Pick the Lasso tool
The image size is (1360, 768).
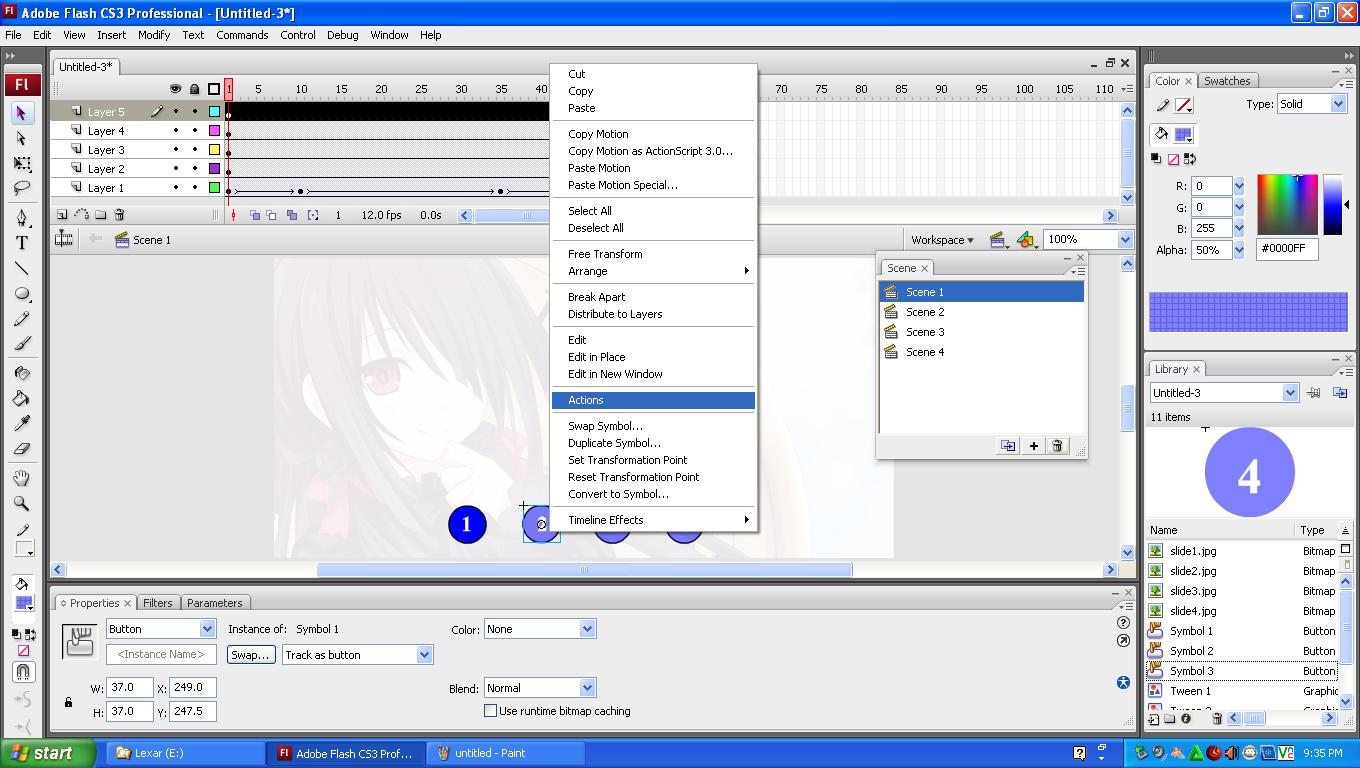click(21, 188)
